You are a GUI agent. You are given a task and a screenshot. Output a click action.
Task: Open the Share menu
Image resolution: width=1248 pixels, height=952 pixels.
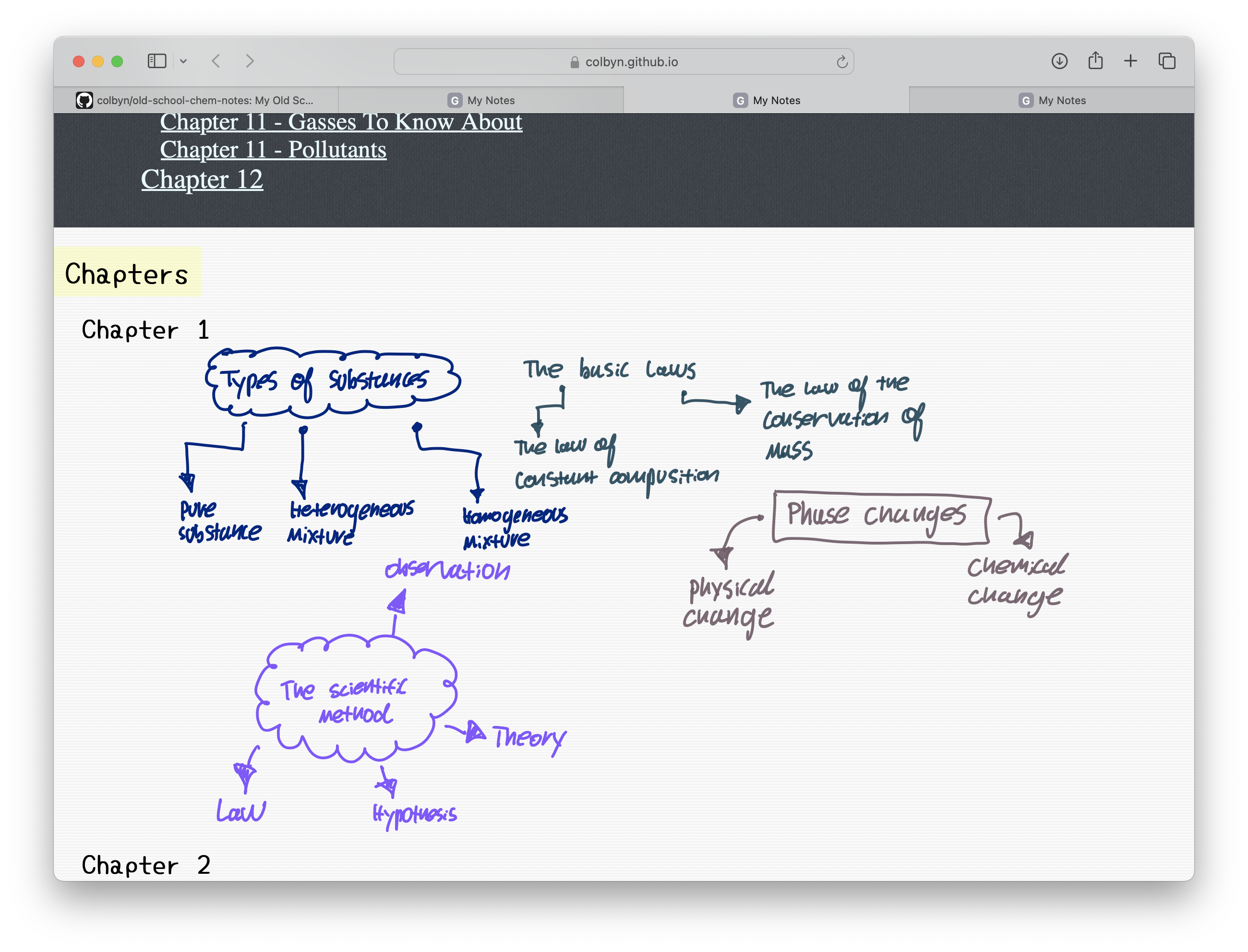1094,60
